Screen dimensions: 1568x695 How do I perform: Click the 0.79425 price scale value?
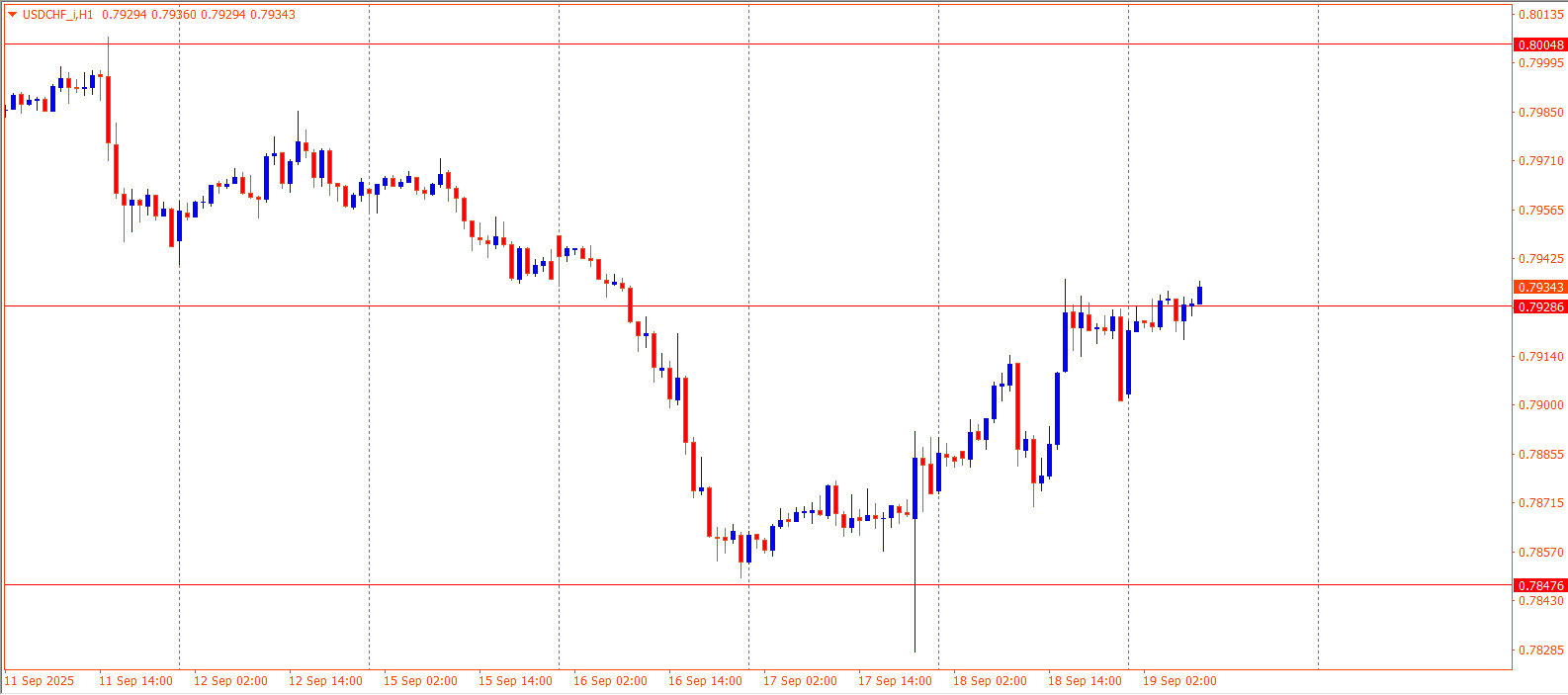[x=1541, y=259]
